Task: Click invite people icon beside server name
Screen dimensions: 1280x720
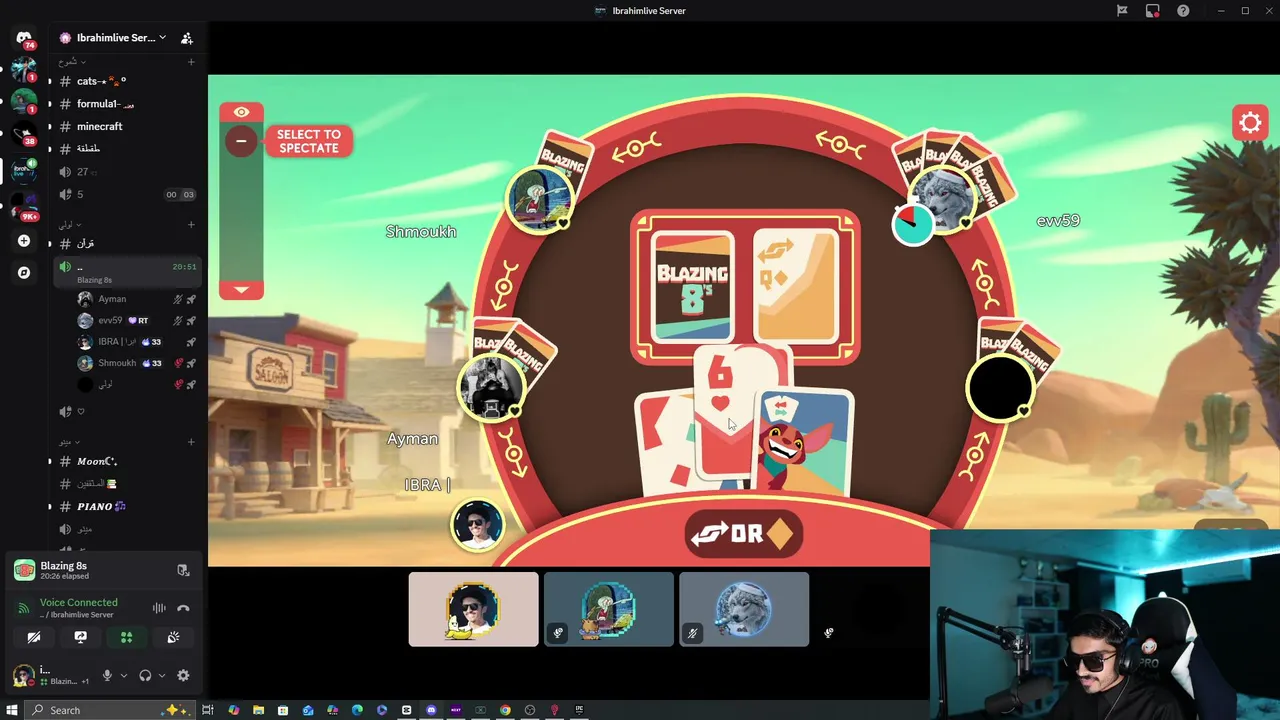Action: pos(186,38)
